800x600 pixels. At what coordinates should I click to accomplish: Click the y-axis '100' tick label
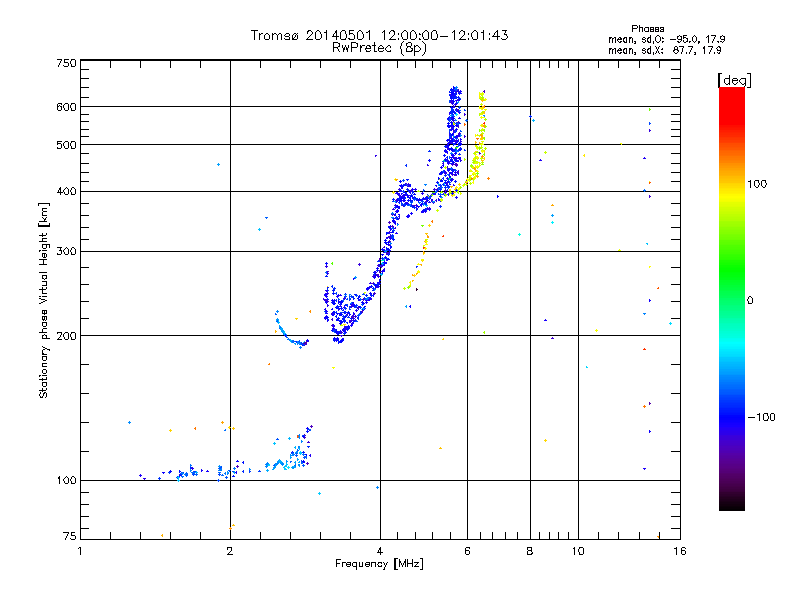coord(66,481)
